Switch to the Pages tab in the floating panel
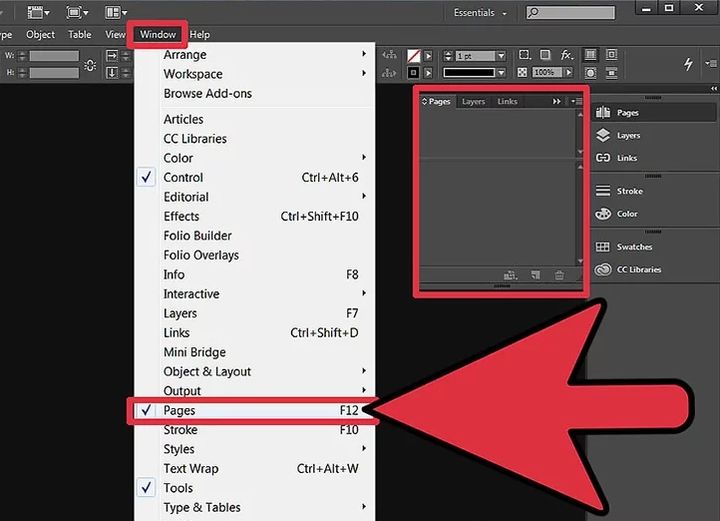 pos(436,101)
